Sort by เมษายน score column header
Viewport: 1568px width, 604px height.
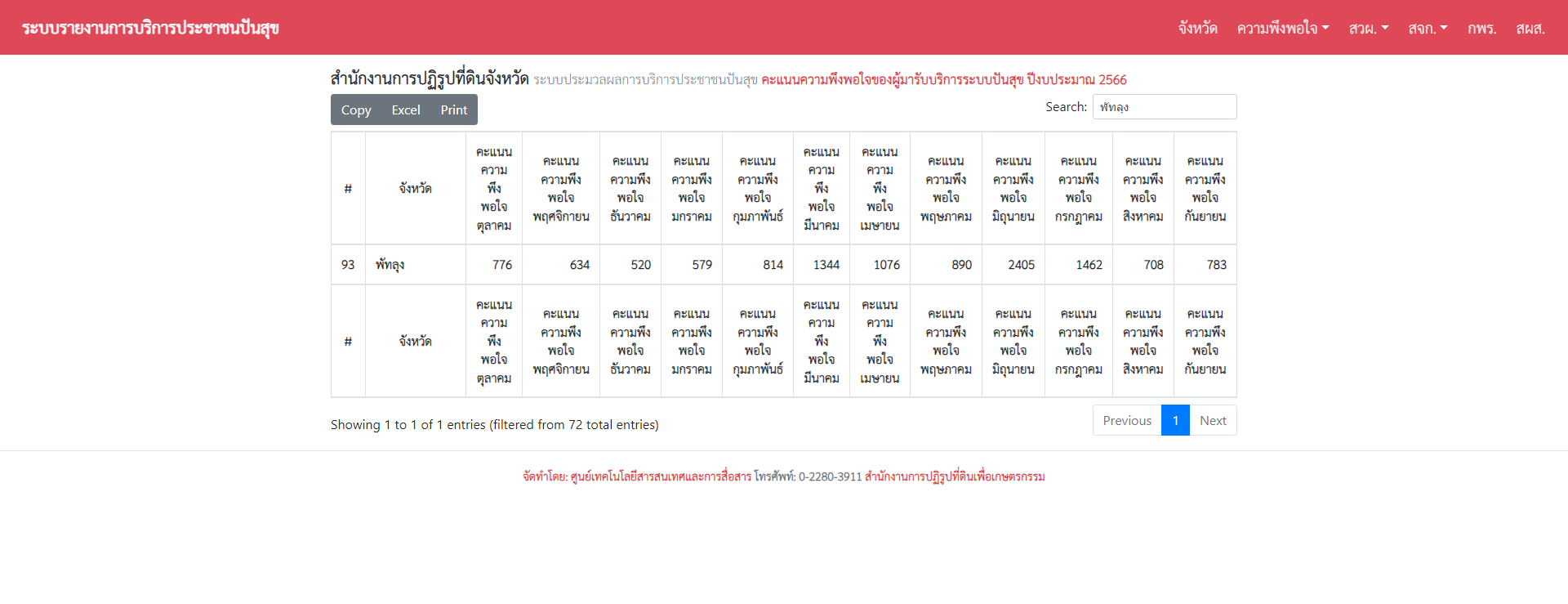point(880,188)
